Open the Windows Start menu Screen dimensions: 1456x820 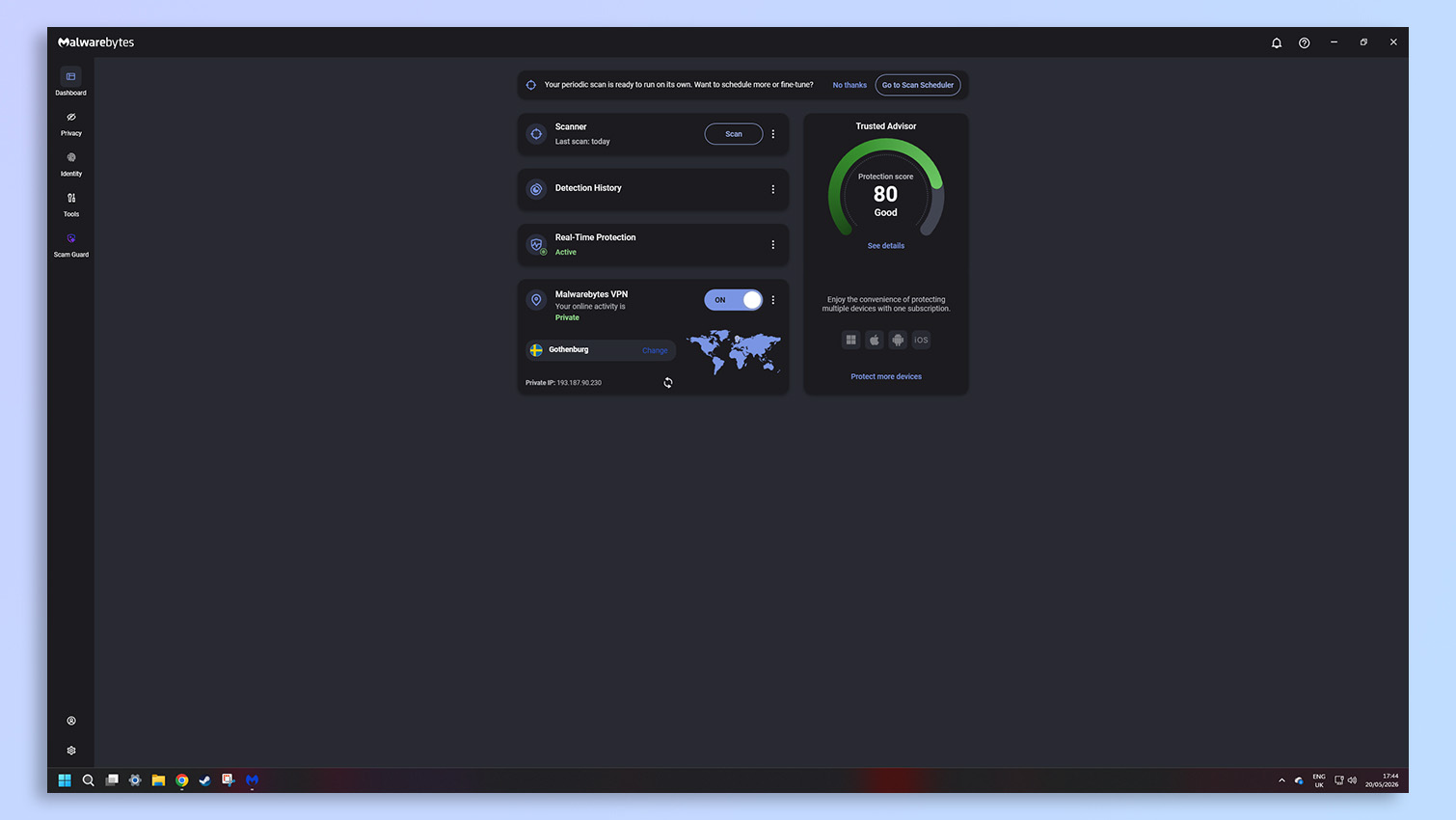[65, 780]
